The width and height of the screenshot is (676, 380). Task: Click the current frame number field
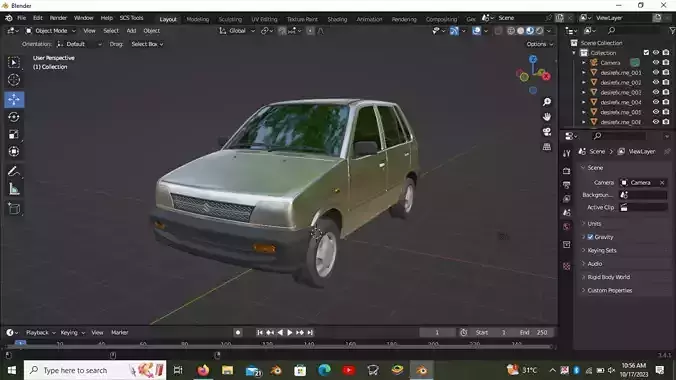click(x=437, y=333)
